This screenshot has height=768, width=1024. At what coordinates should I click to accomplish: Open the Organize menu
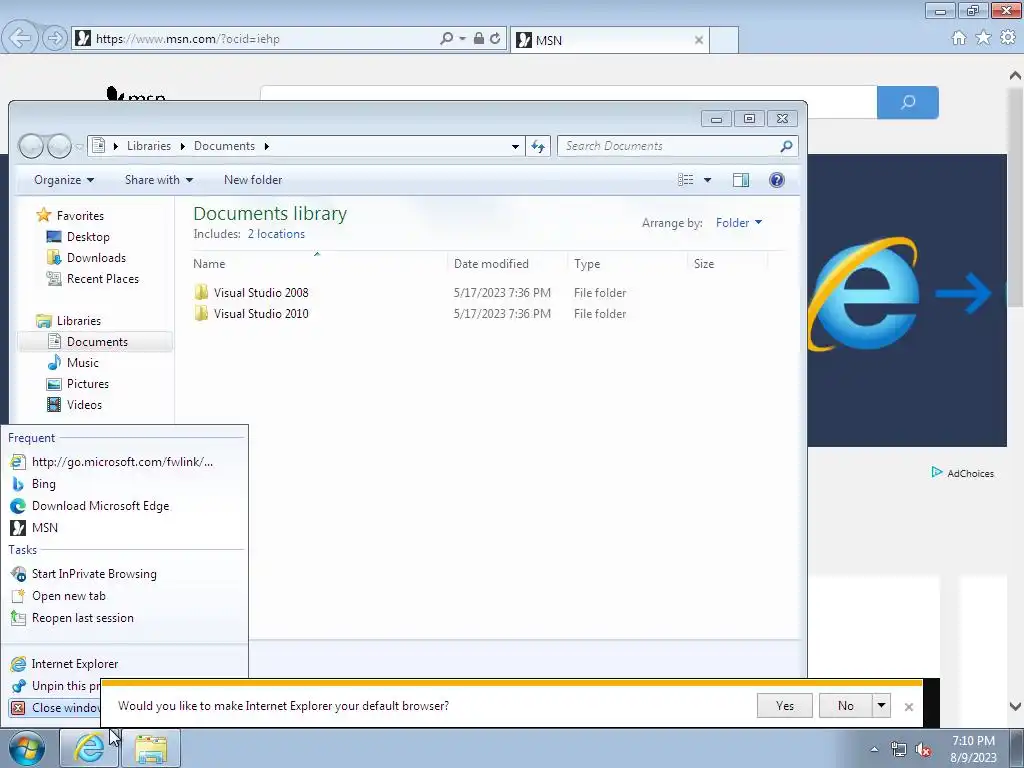64,180
